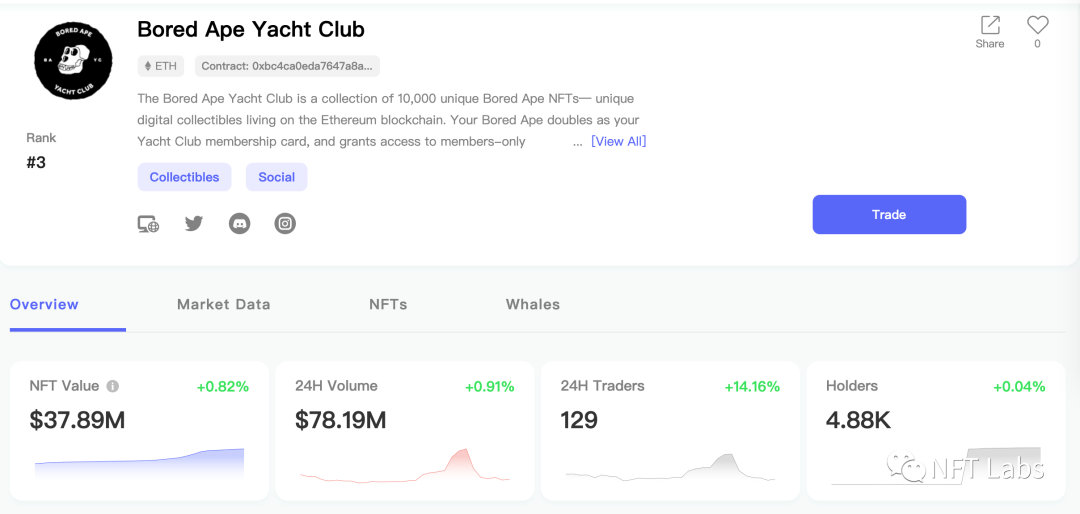Expand description with View All
The width and height of the screenshot is (1080, 514).
coord(619,141)
